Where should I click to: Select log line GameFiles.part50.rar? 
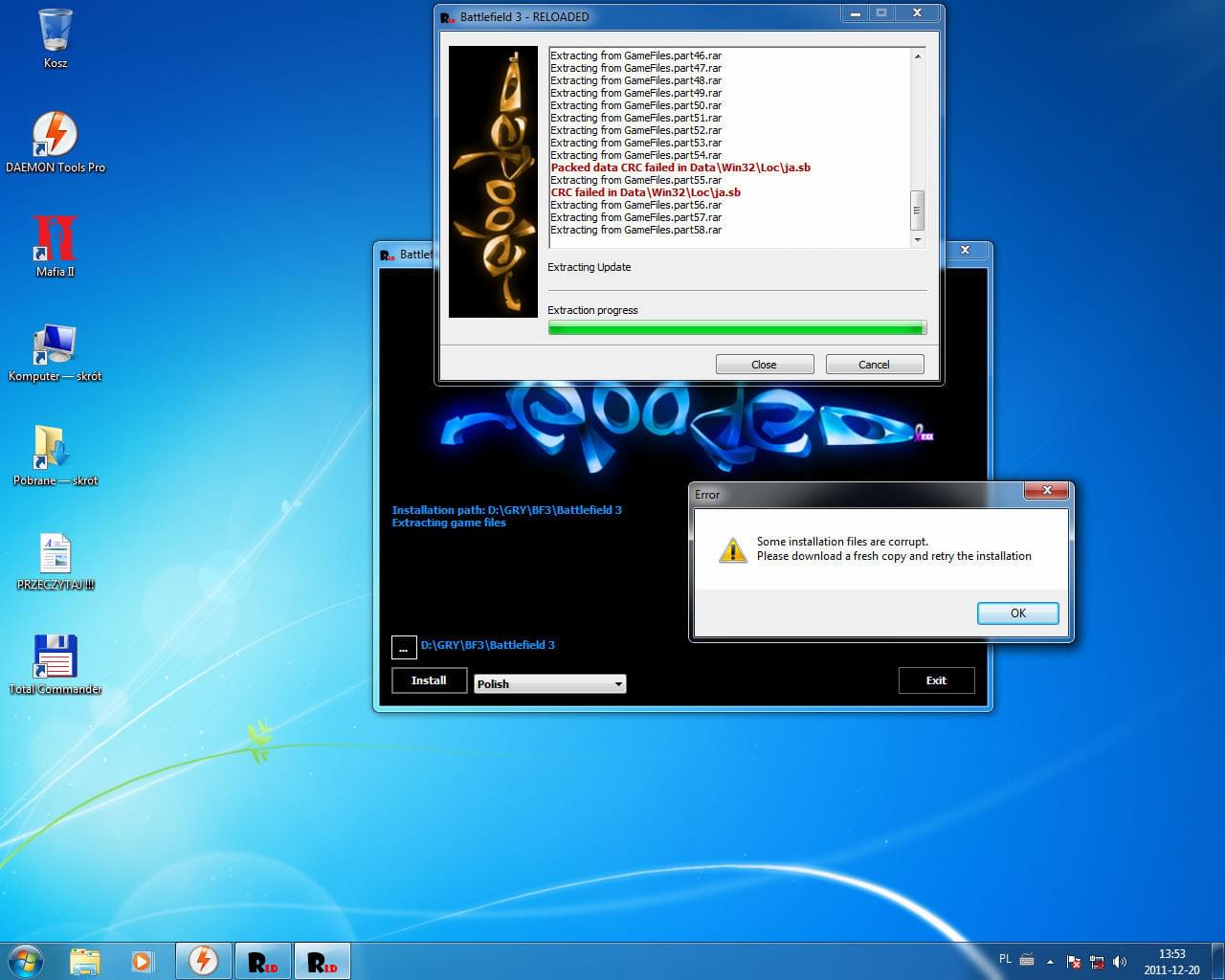coord(635,105)
